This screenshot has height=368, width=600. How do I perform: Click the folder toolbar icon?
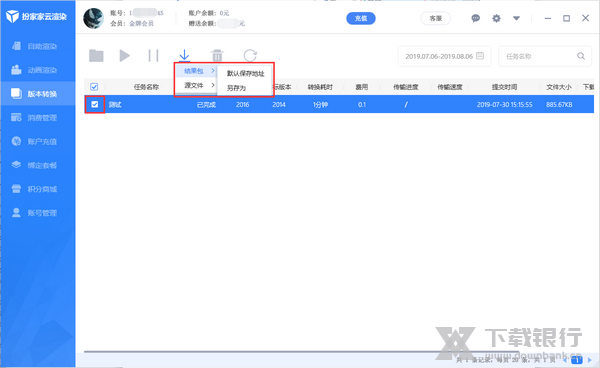click(x=96, y=56)
